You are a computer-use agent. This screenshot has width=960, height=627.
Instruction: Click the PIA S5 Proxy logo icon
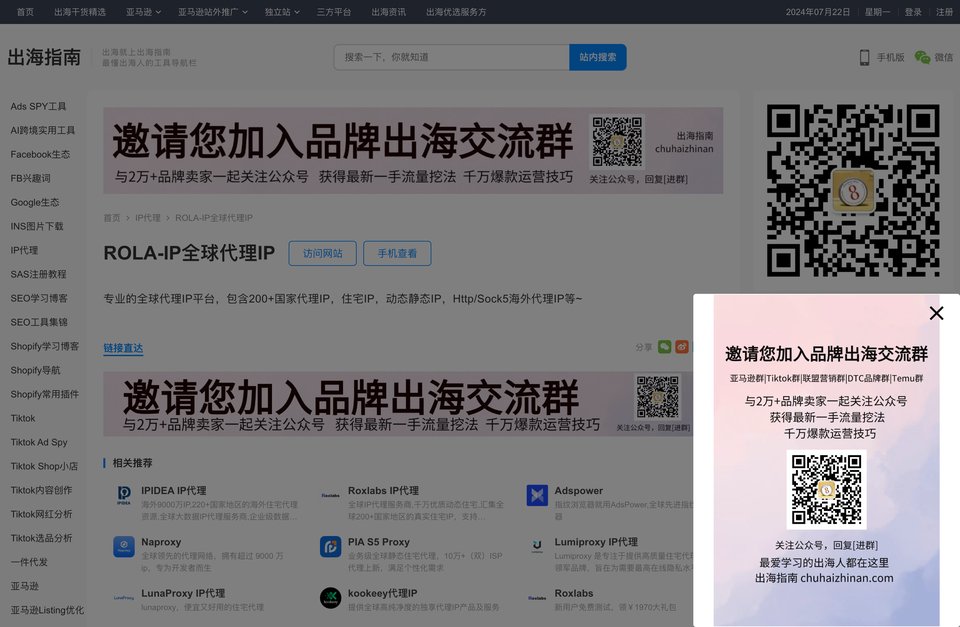[x=331, y=546]
